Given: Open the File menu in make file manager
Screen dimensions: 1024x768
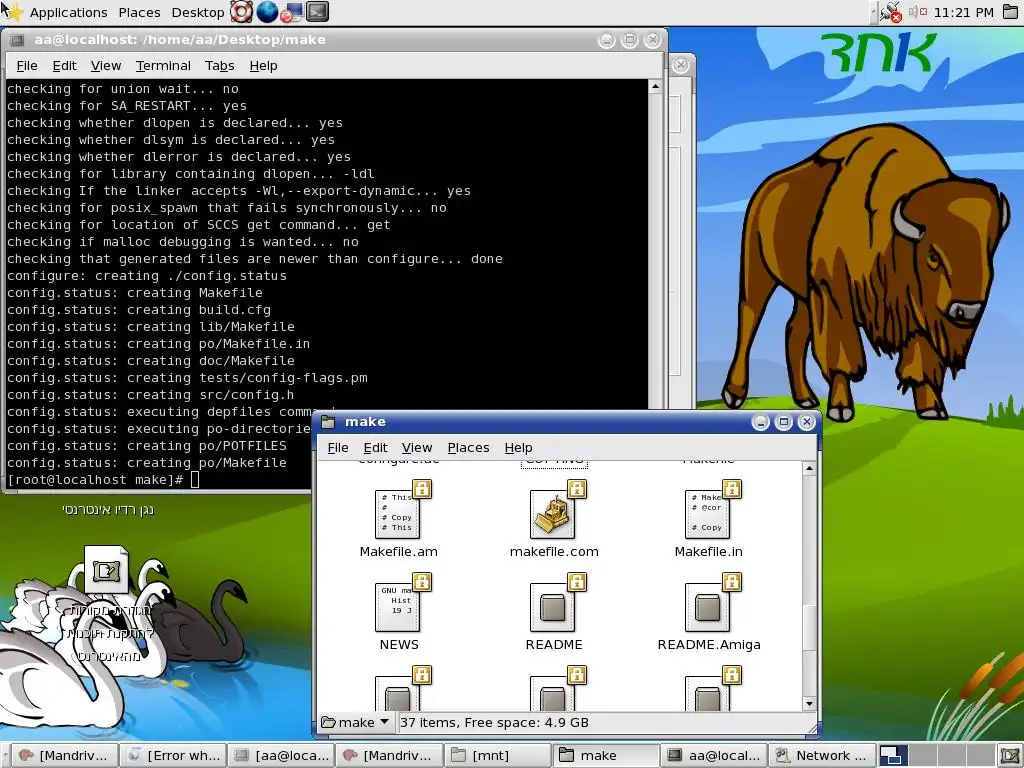Looking at the screenshot, I should 338,447.
